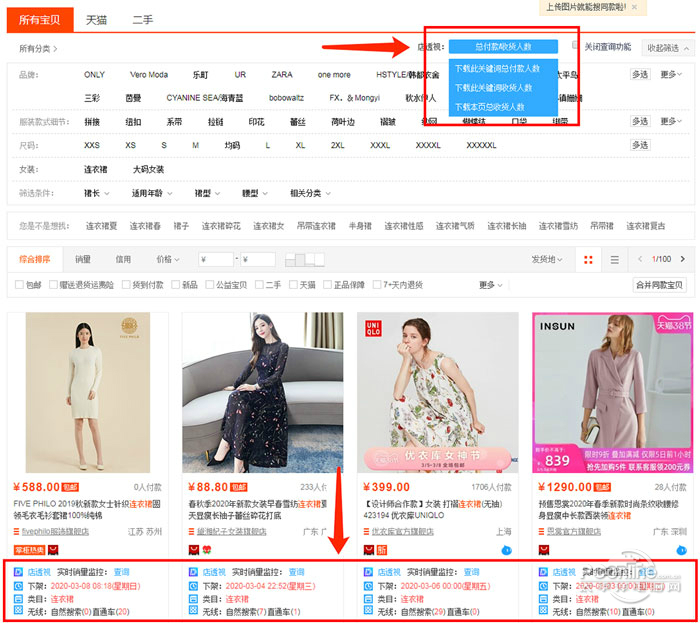Screen dimensions: 700x623
Task: Click 合并同款宝贝 button
Action: pos(659,285)
